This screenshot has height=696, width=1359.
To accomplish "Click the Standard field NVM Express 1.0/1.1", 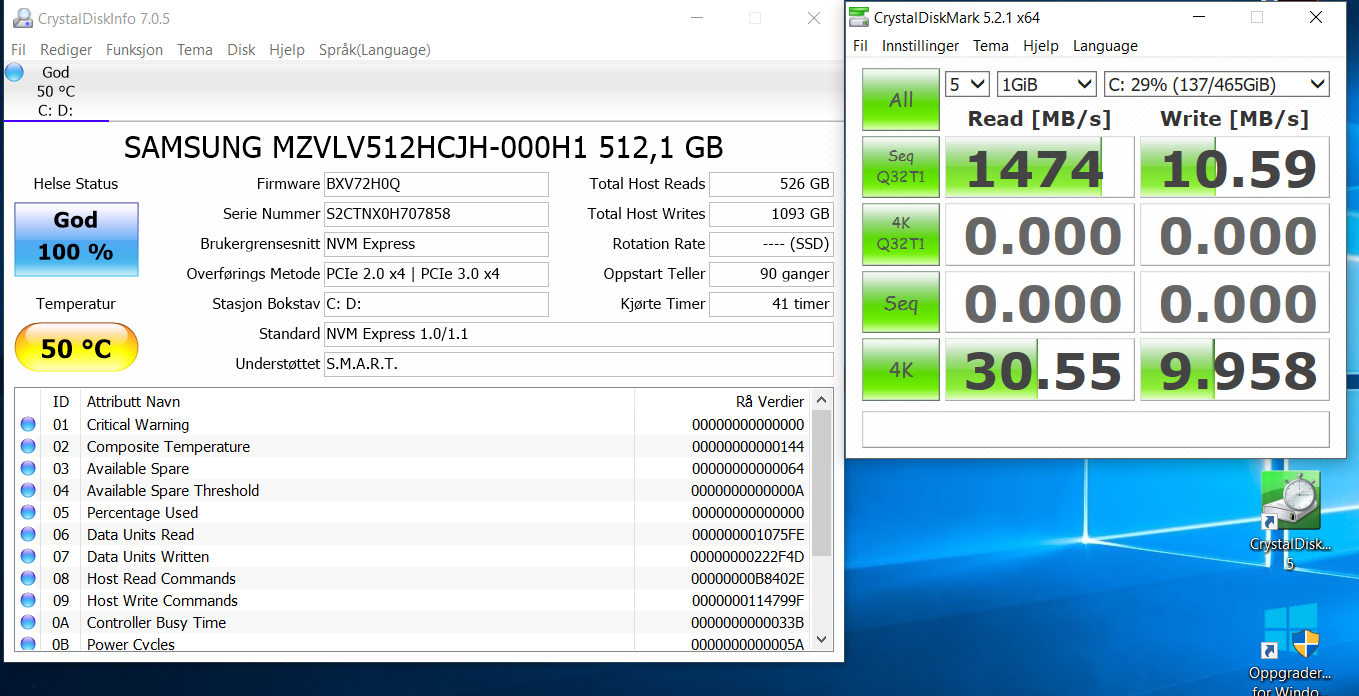I will [579, 334].
